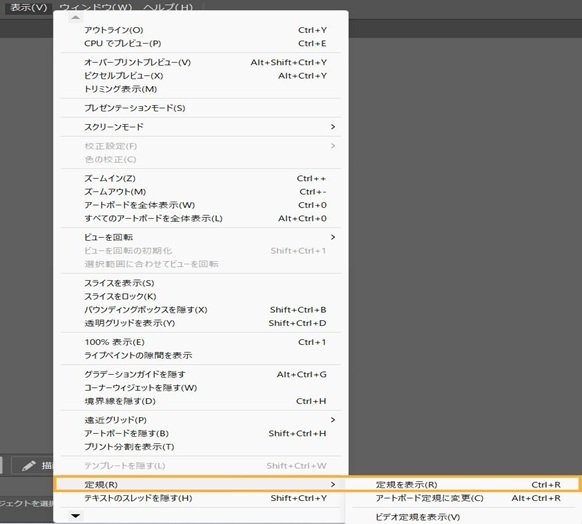Click menu scroll-down arrow at bottom

(75, 515)
